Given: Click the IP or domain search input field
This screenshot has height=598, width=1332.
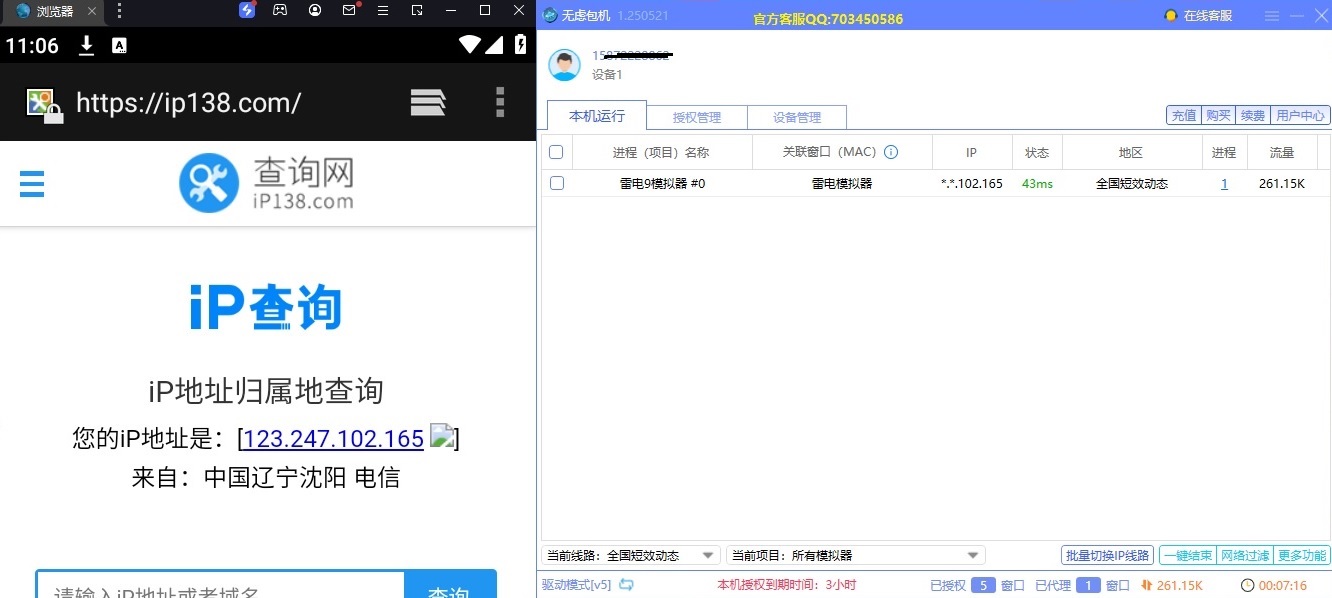Looking at the screenshot, I should click(220, 587).
